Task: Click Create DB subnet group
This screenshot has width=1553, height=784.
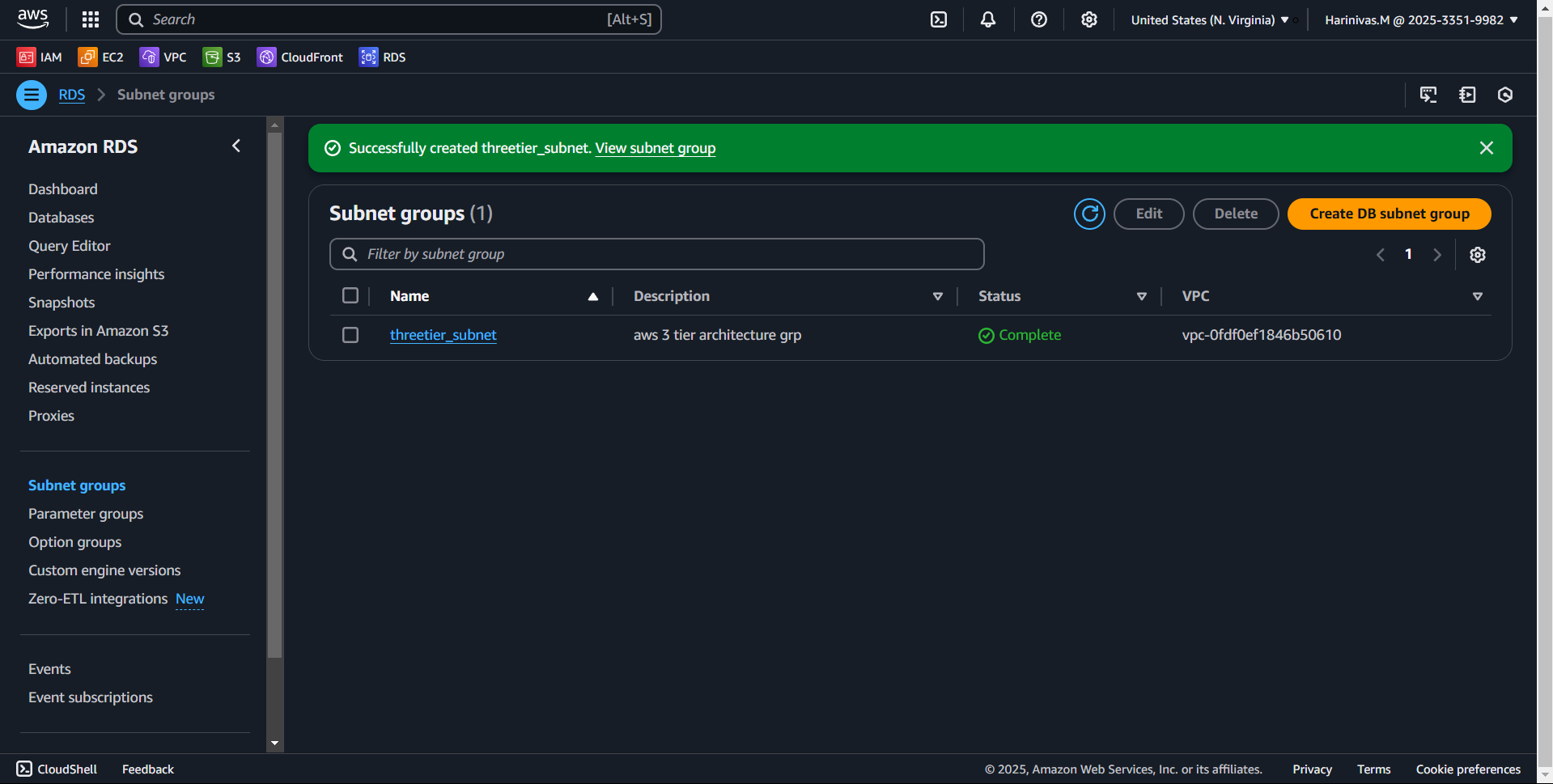Action: tap(1390, 214)
